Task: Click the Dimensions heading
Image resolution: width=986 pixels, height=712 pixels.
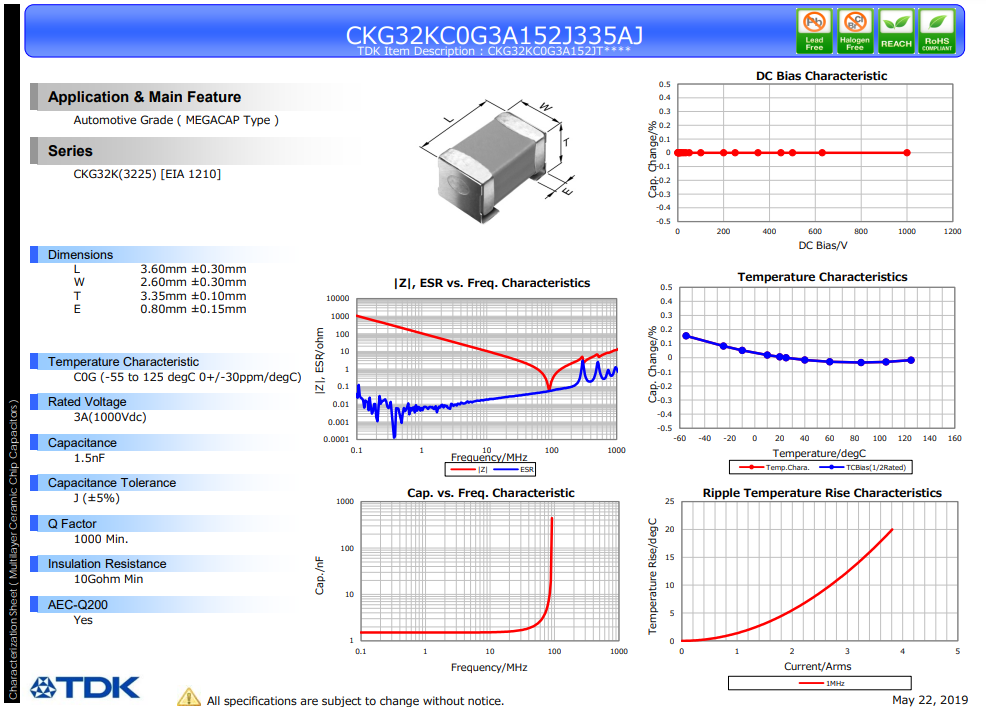Action: (x=80, y=255)
